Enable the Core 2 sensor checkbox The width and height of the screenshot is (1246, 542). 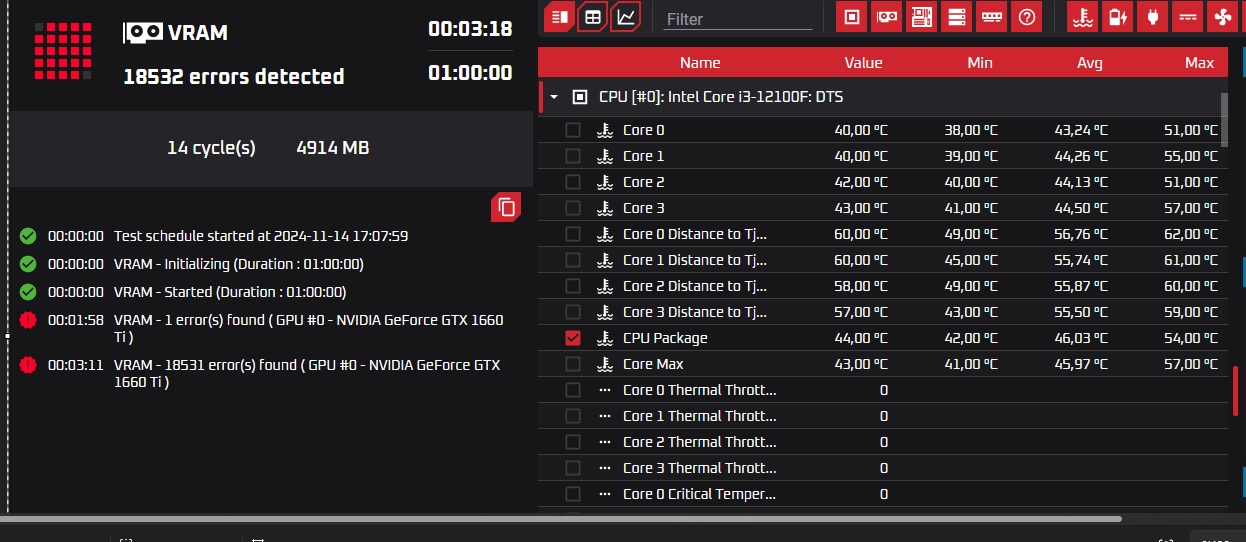(x=573, y=182)
